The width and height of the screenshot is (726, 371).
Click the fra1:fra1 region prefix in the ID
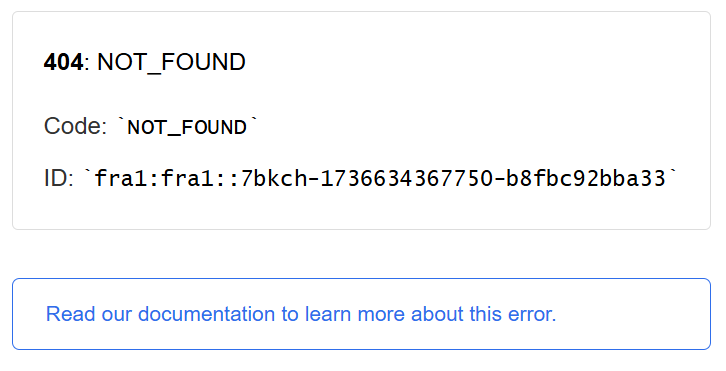pyautogui.click(x=155, y=179)
